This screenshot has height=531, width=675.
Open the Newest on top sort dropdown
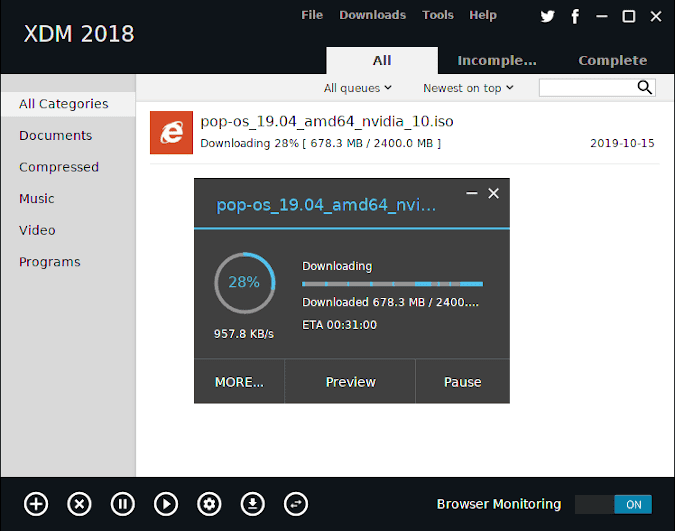pyautogui.click(x=468, y=88)
